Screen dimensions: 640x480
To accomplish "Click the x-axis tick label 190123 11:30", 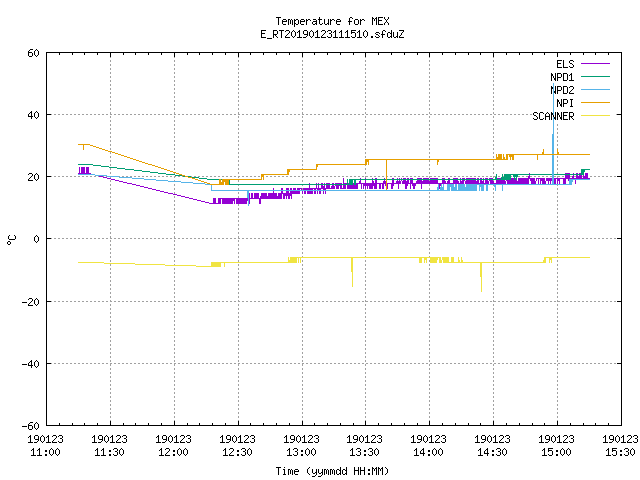I will click(109, 446).
